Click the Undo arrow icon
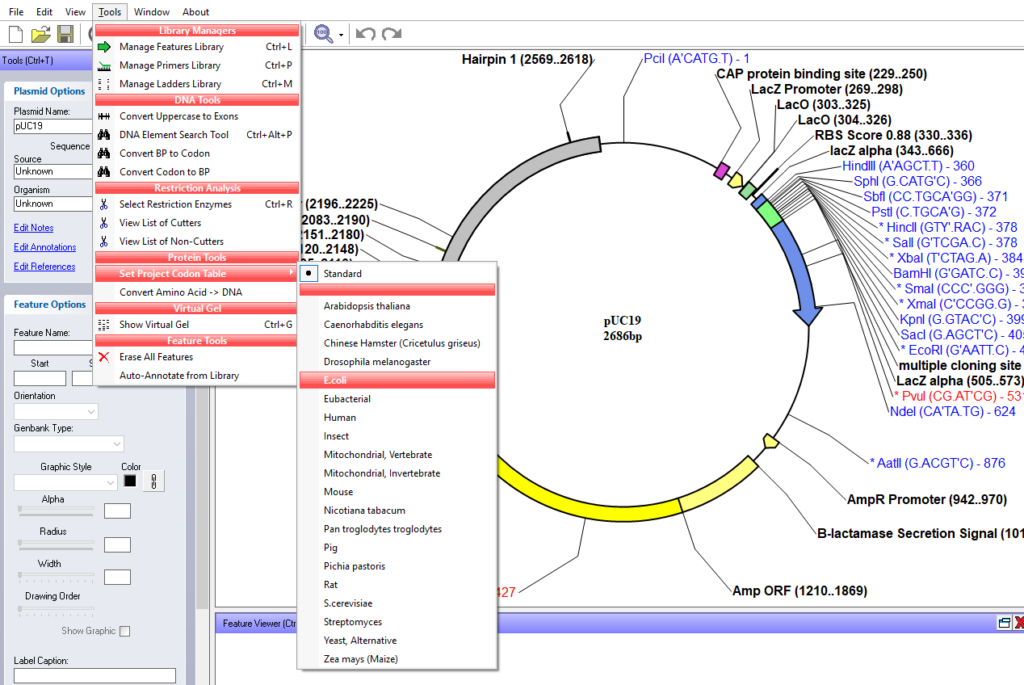Screen dimensions: 1024x685 coord(365,35)
